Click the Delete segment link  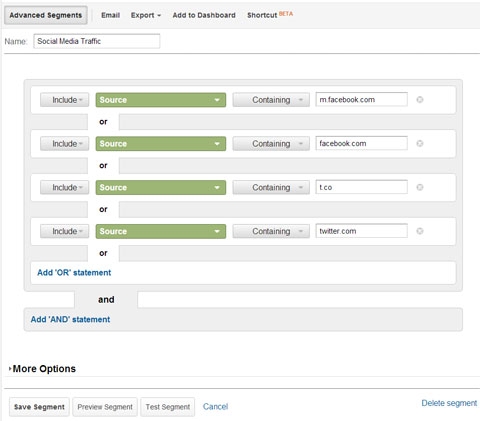pyautogui.click(x=449, y=403)
